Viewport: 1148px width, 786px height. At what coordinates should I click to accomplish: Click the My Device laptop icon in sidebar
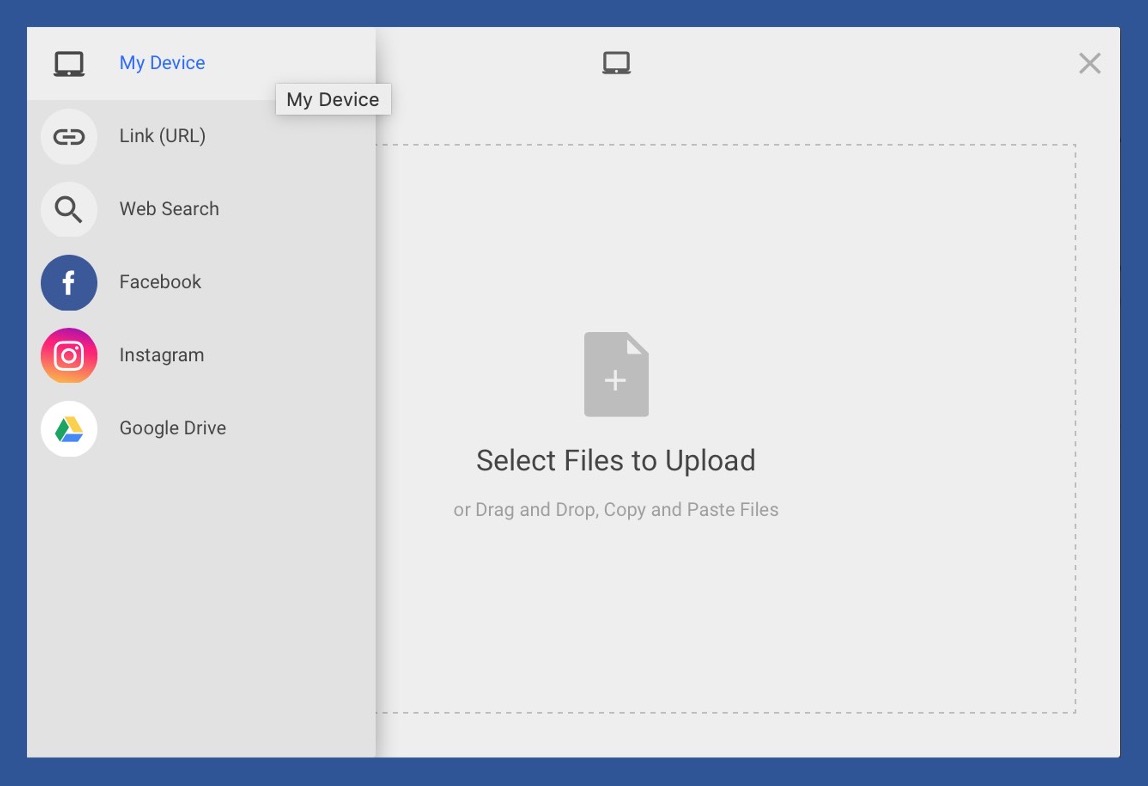[x=69, y=64]
